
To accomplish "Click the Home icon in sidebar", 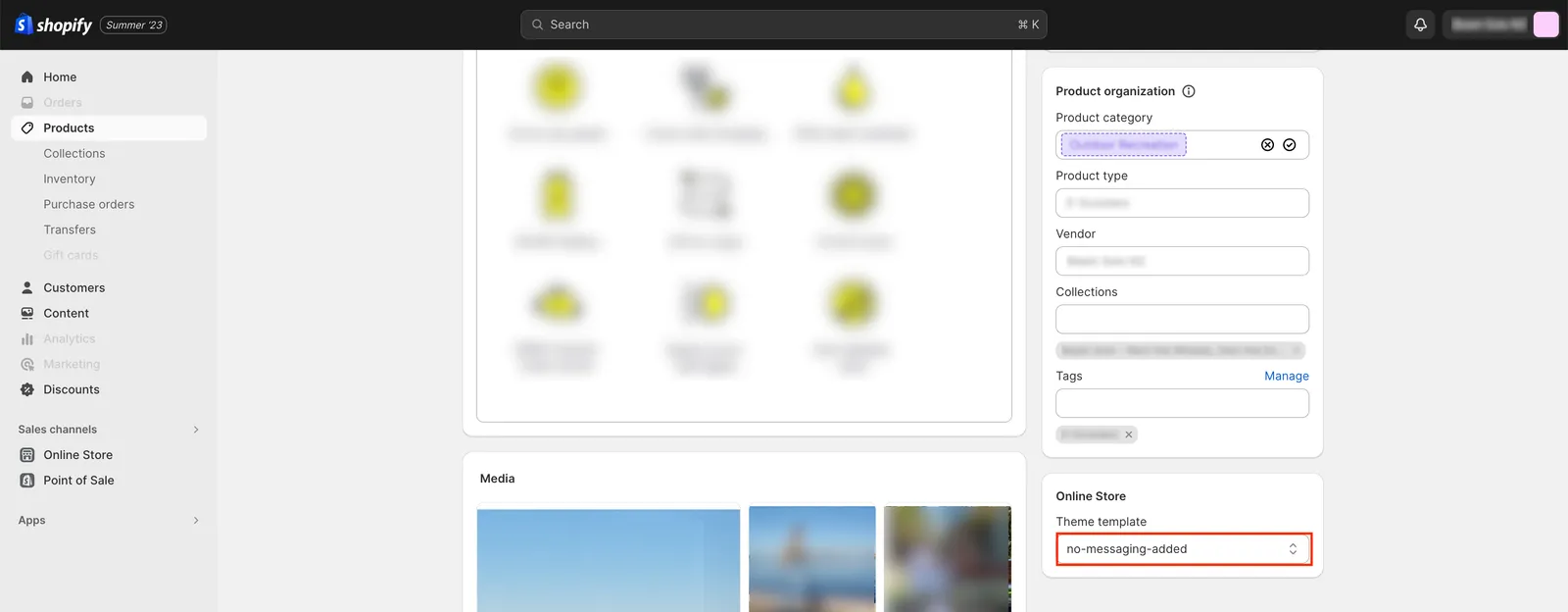I will click(27, 76).
